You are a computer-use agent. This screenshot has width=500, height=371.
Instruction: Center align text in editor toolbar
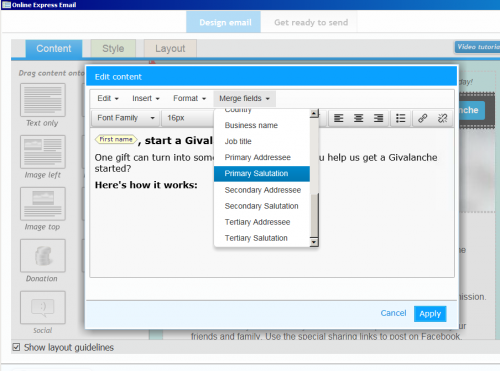coord(359,118)
